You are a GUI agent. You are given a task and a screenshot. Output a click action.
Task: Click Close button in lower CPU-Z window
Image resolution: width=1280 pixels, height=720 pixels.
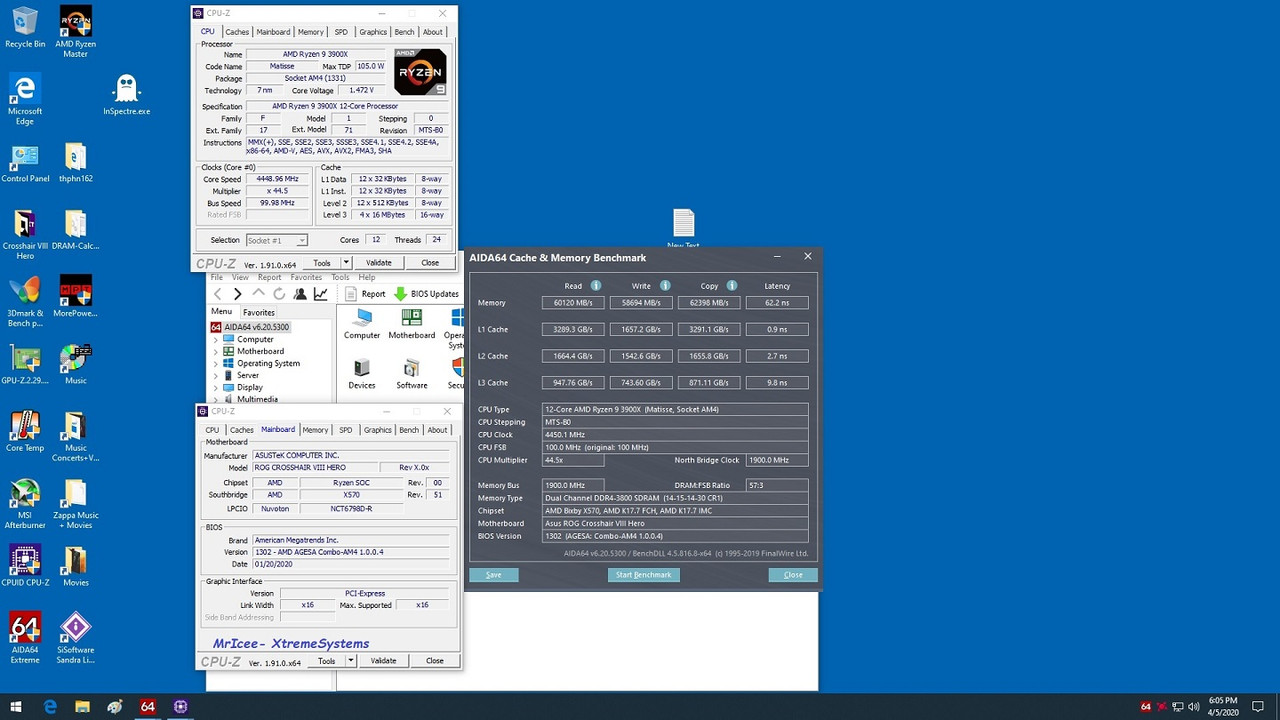(435, 661)
